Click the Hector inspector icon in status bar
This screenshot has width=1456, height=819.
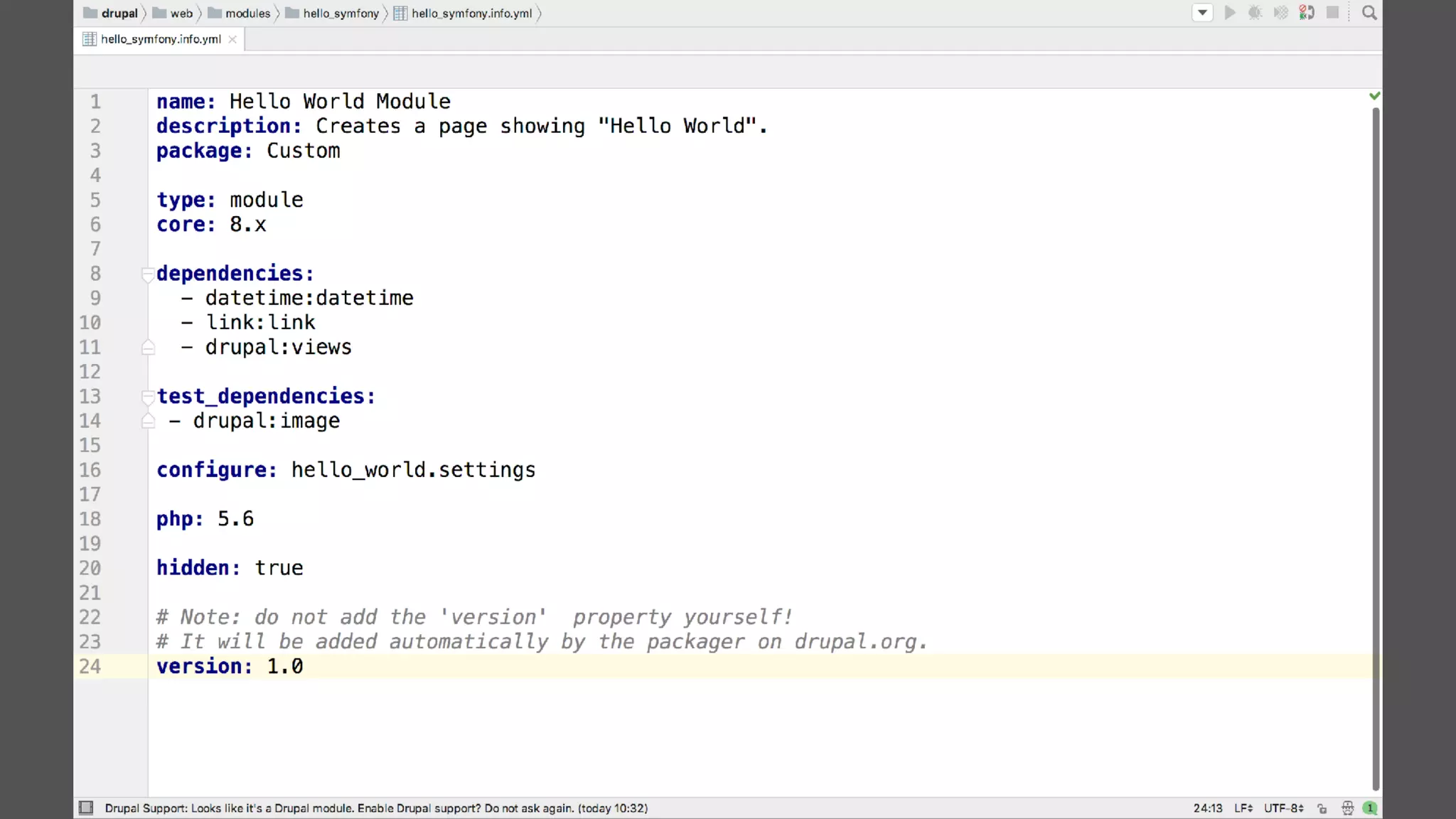(x=1347, y=808)
